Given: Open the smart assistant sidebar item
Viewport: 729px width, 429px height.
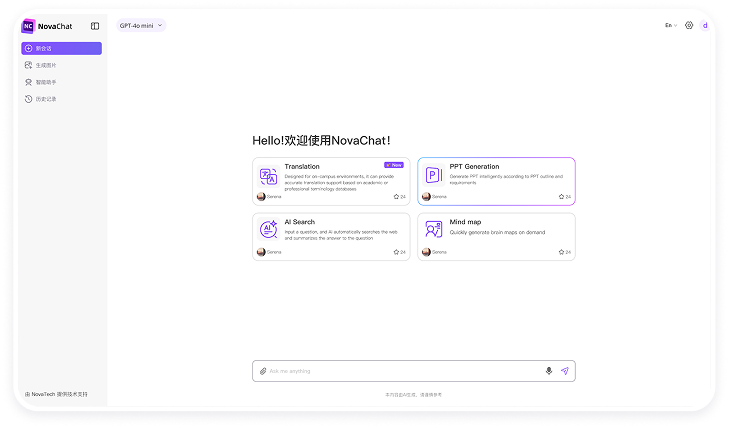Looking at the screenshot, I should 61,82.
